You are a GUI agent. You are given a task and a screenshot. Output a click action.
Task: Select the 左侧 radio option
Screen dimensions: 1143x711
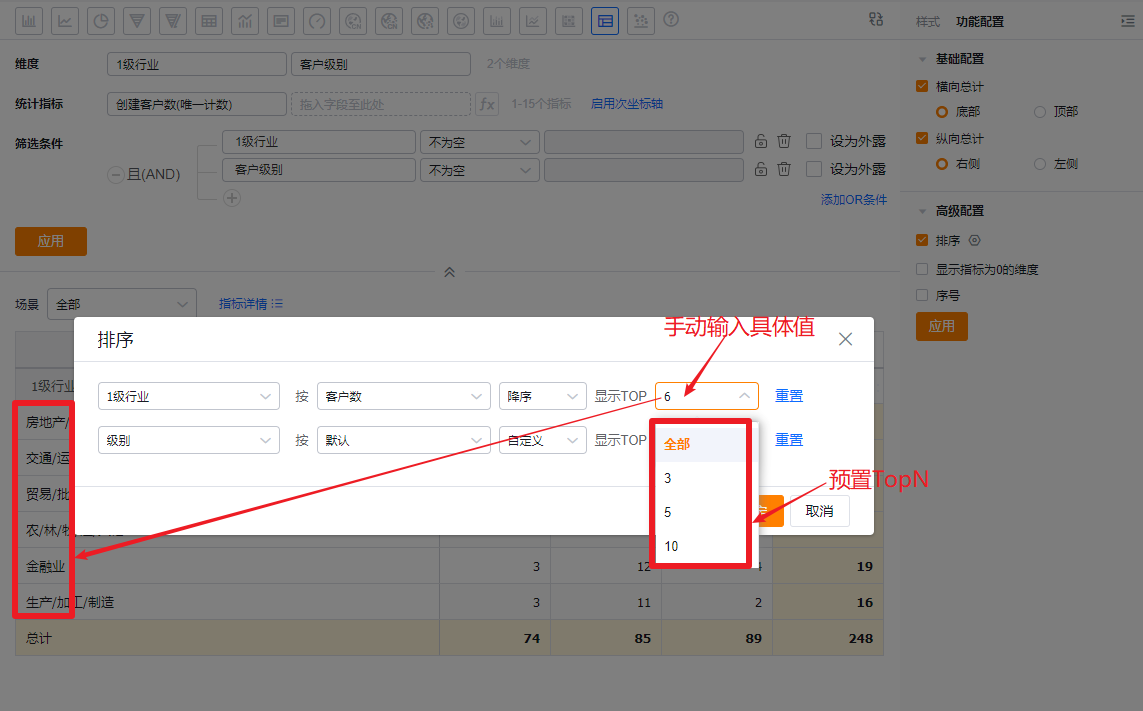click(x=1040, y=164)
